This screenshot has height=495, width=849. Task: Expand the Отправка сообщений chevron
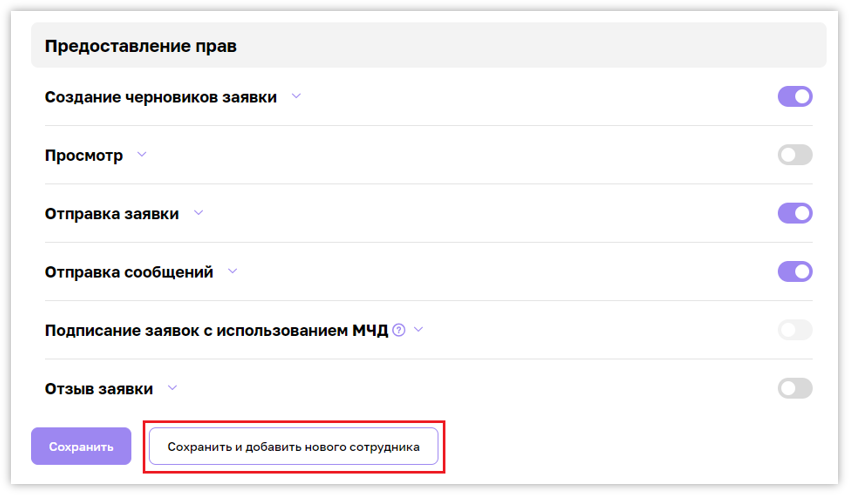point(232,271)
